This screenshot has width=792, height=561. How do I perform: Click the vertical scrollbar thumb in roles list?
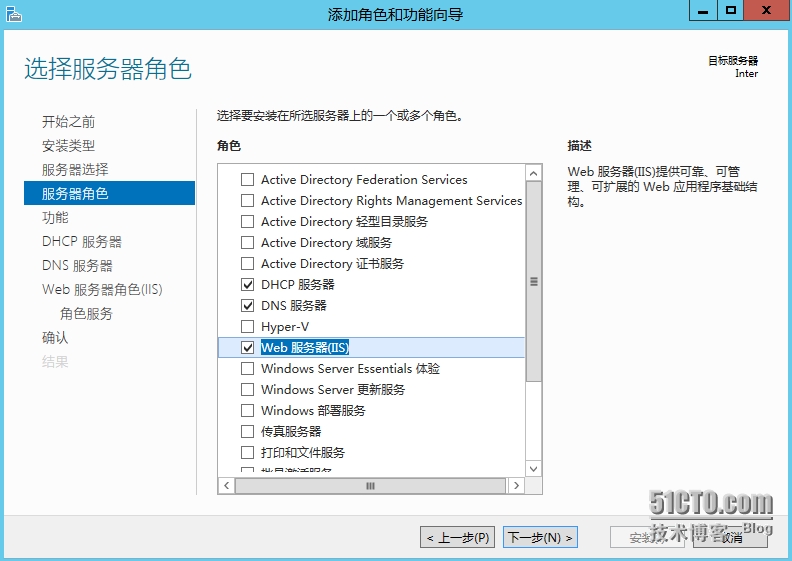tap(533, 282)
